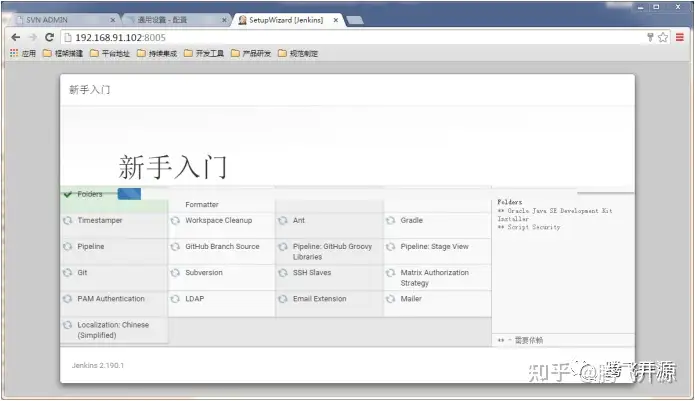Open a new browser tab
The image size is (695, 401).
pos(355,20)
